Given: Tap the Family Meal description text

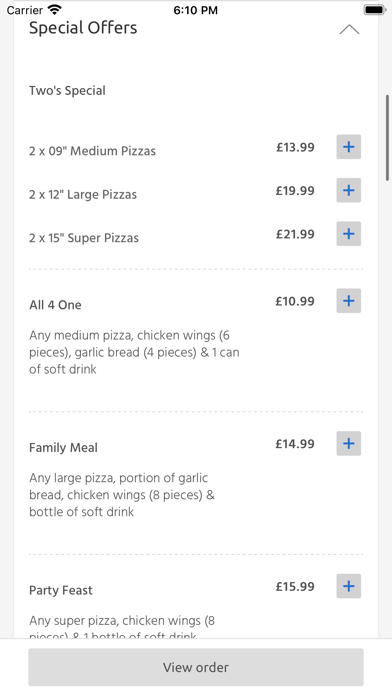Looking at the screenshot, I should coord(122,495).
